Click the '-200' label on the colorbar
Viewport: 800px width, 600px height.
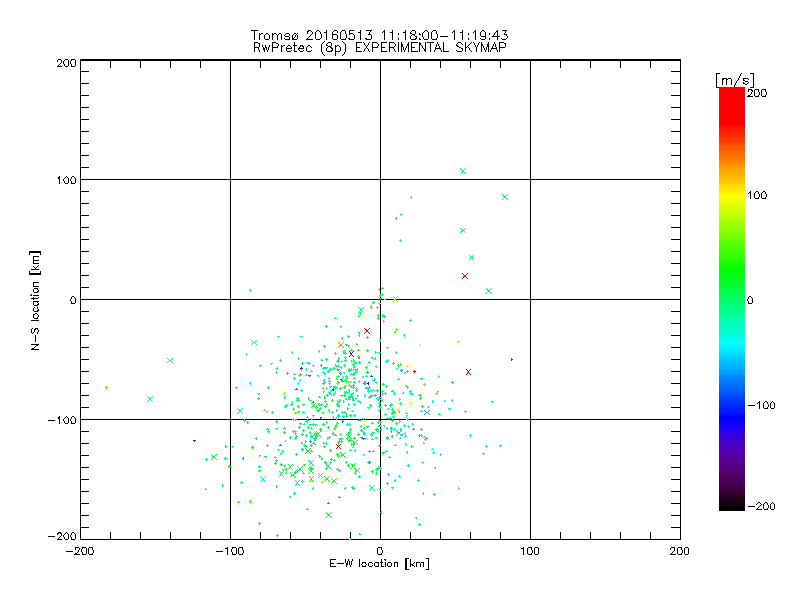[761, 506]
